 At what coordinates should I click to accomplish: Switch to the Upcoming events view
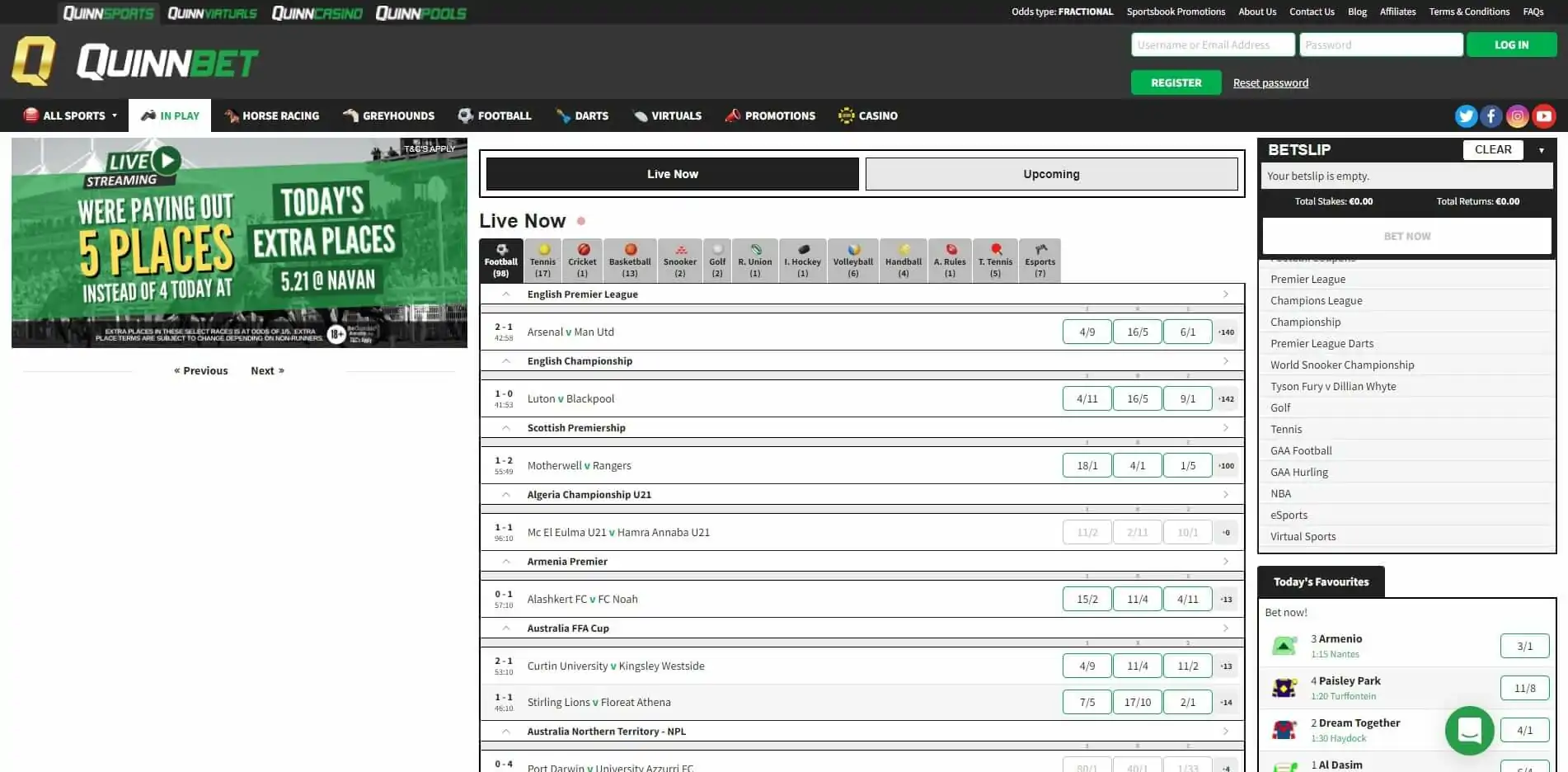coord(1050,173)
